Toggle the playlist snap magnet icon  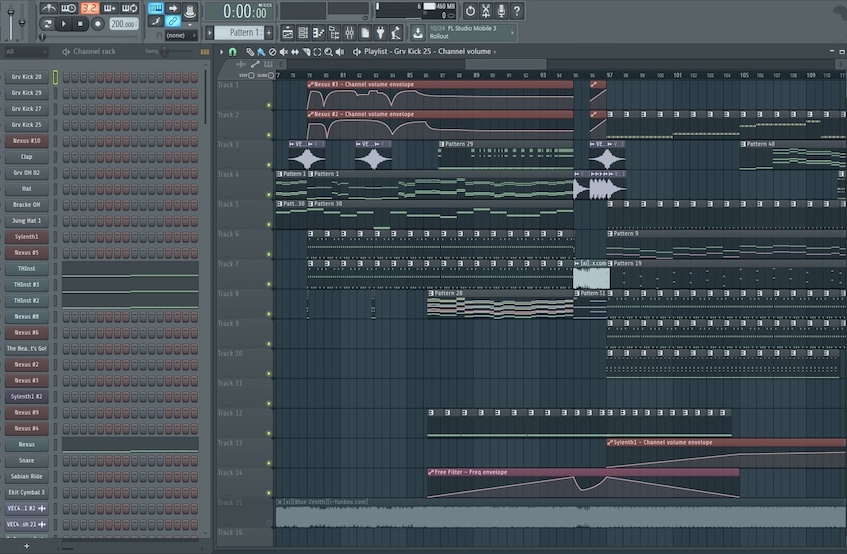coord(233,52)
